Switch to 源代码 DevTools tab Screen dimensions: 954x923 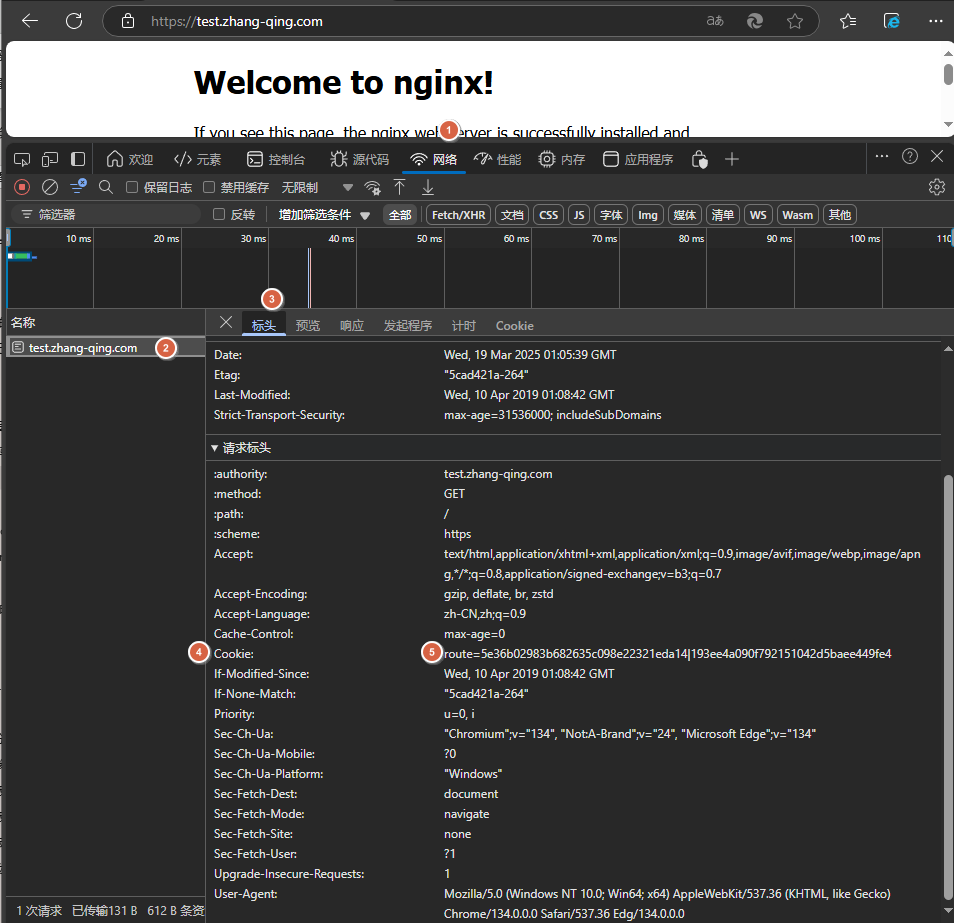(x=360, y=159)
